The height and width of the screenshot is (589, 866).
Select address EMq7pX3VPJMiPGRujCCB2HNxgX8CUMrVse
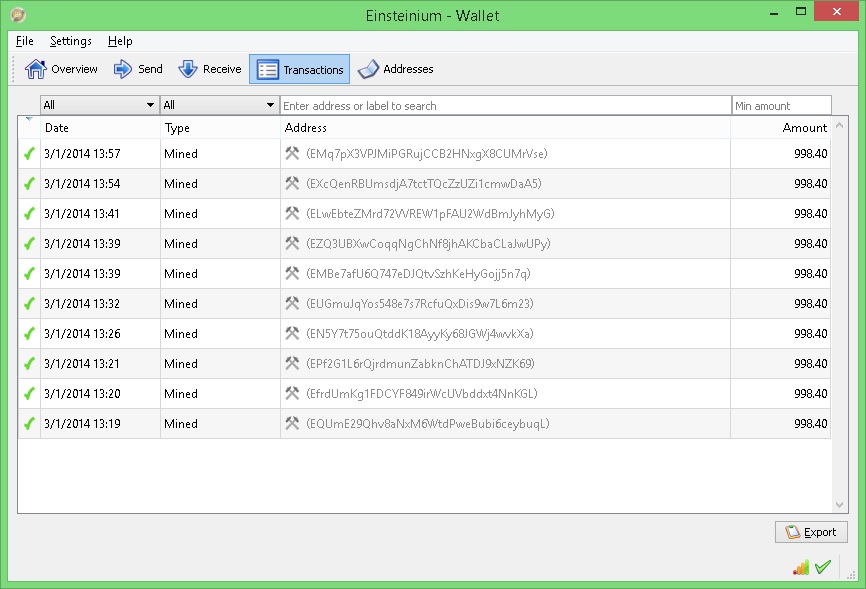(x=427, y=154)
